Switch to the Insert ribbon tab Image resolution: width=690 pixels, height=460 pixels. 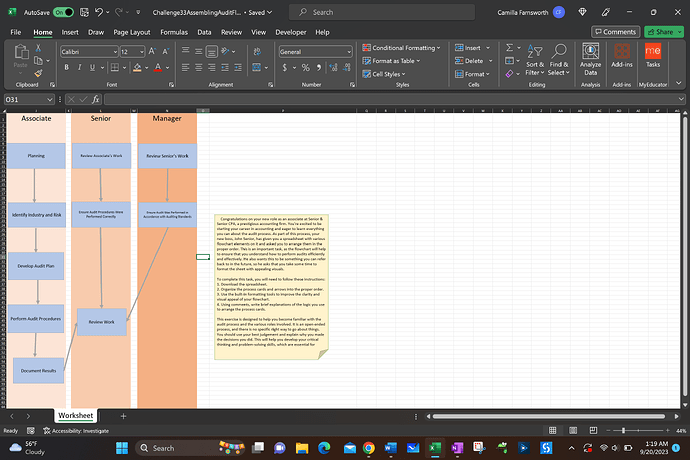point(70,32)
